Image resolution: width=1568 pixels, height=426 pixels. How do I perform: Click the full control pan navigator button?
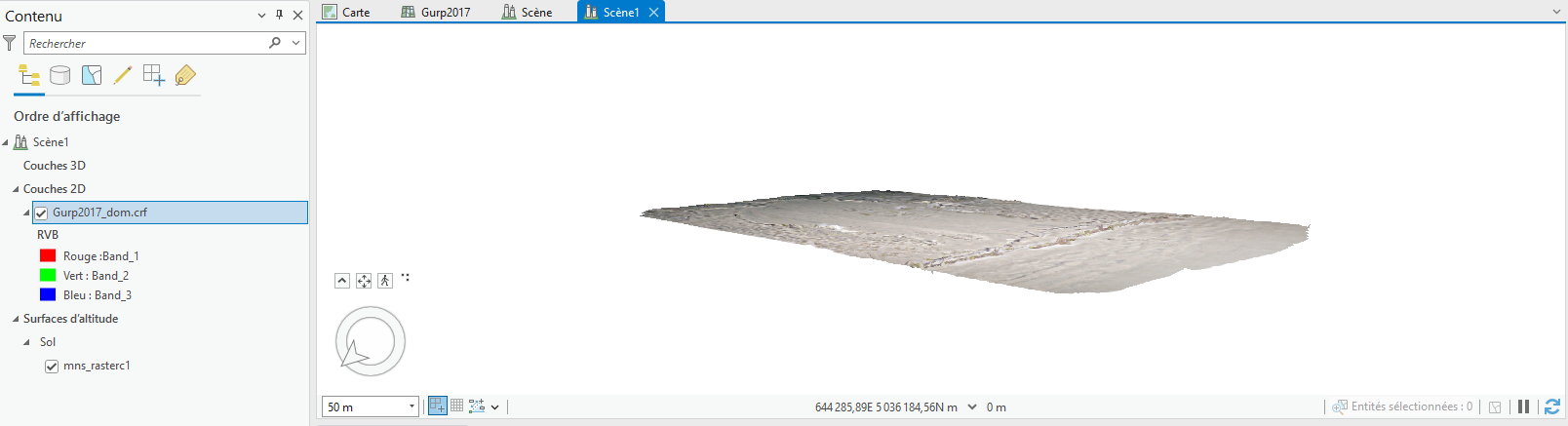364,281
